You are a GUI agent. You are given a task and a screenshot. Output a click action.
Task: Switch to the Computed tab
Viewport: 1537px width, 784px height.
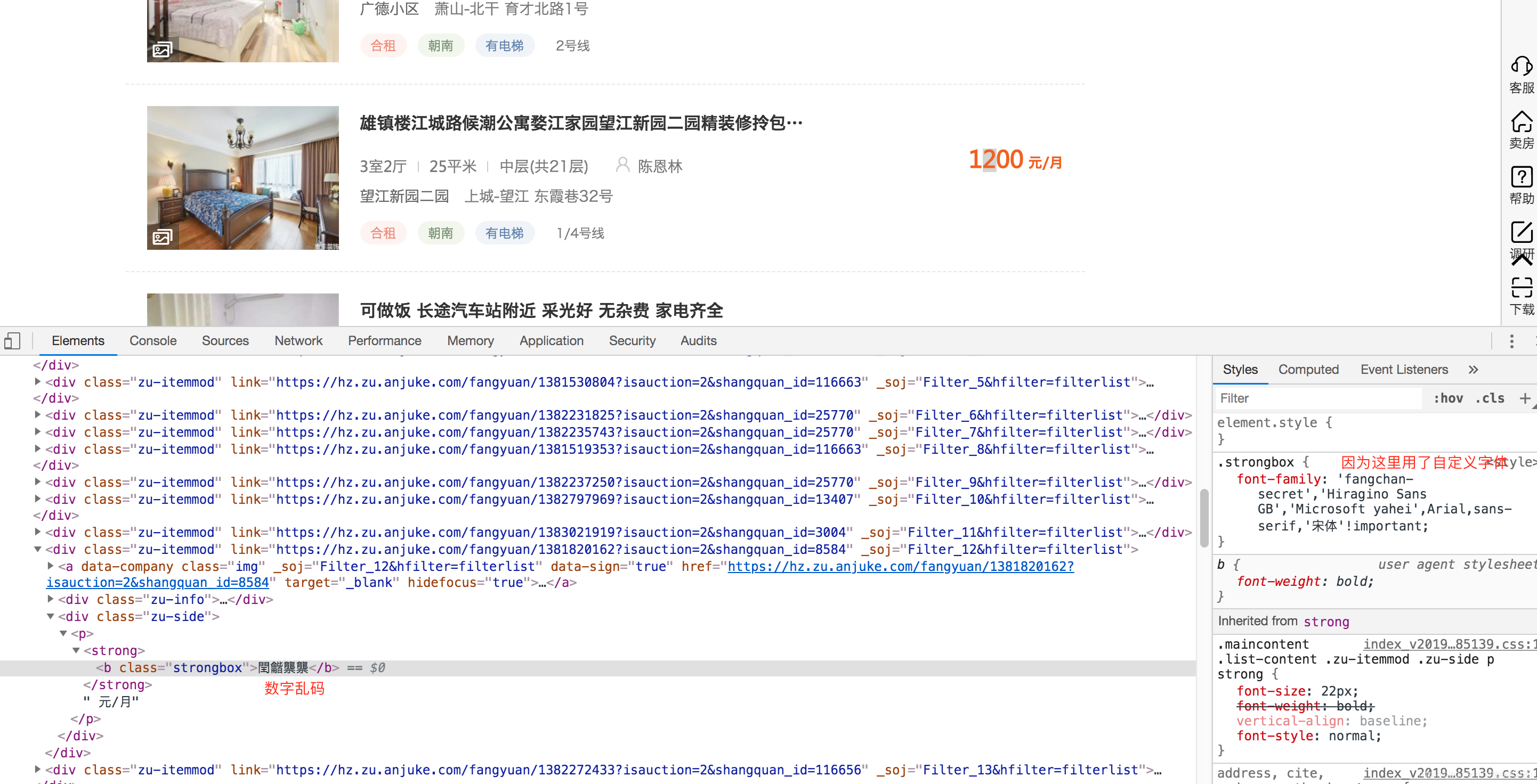click(1308, 370)
